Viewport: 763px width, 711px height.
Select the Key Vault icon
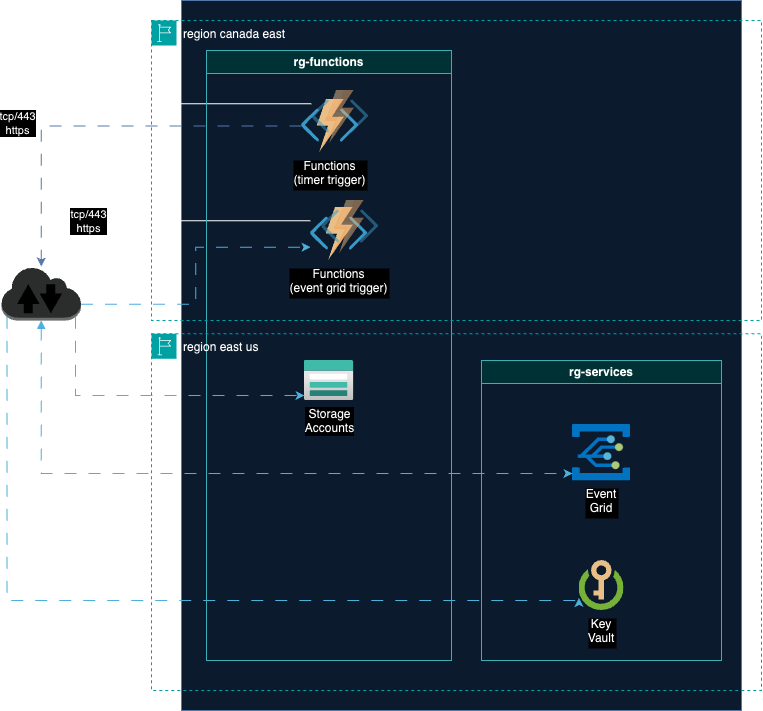click(600, 586)
